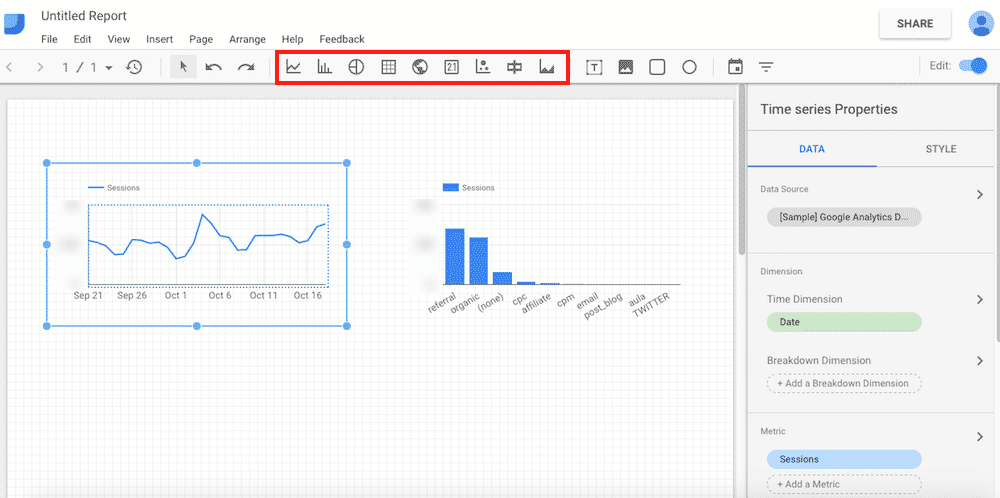
Task: Select the pie chart tool
Action: point(356,67)
